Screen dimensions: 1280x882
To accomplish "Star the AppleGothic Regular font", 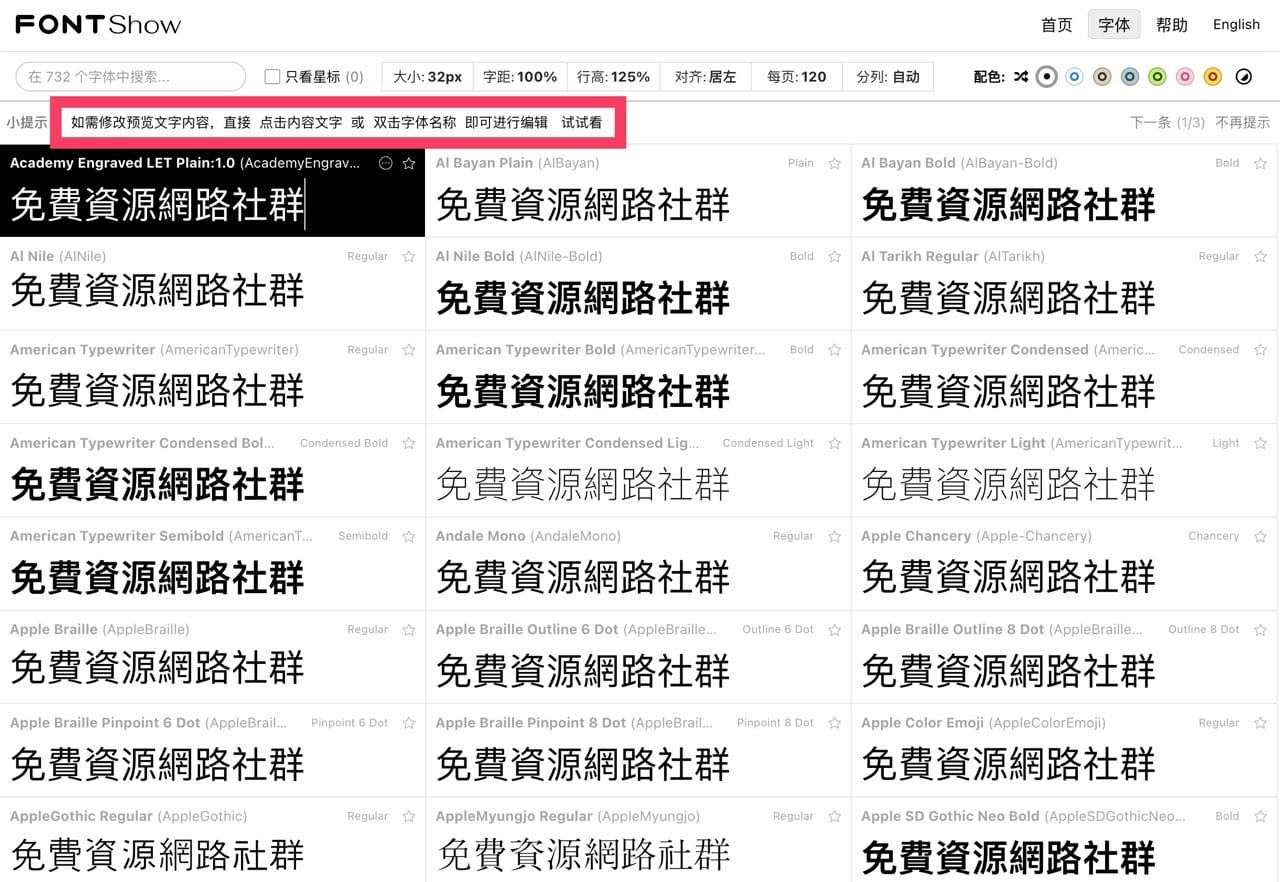I will 409,817.
